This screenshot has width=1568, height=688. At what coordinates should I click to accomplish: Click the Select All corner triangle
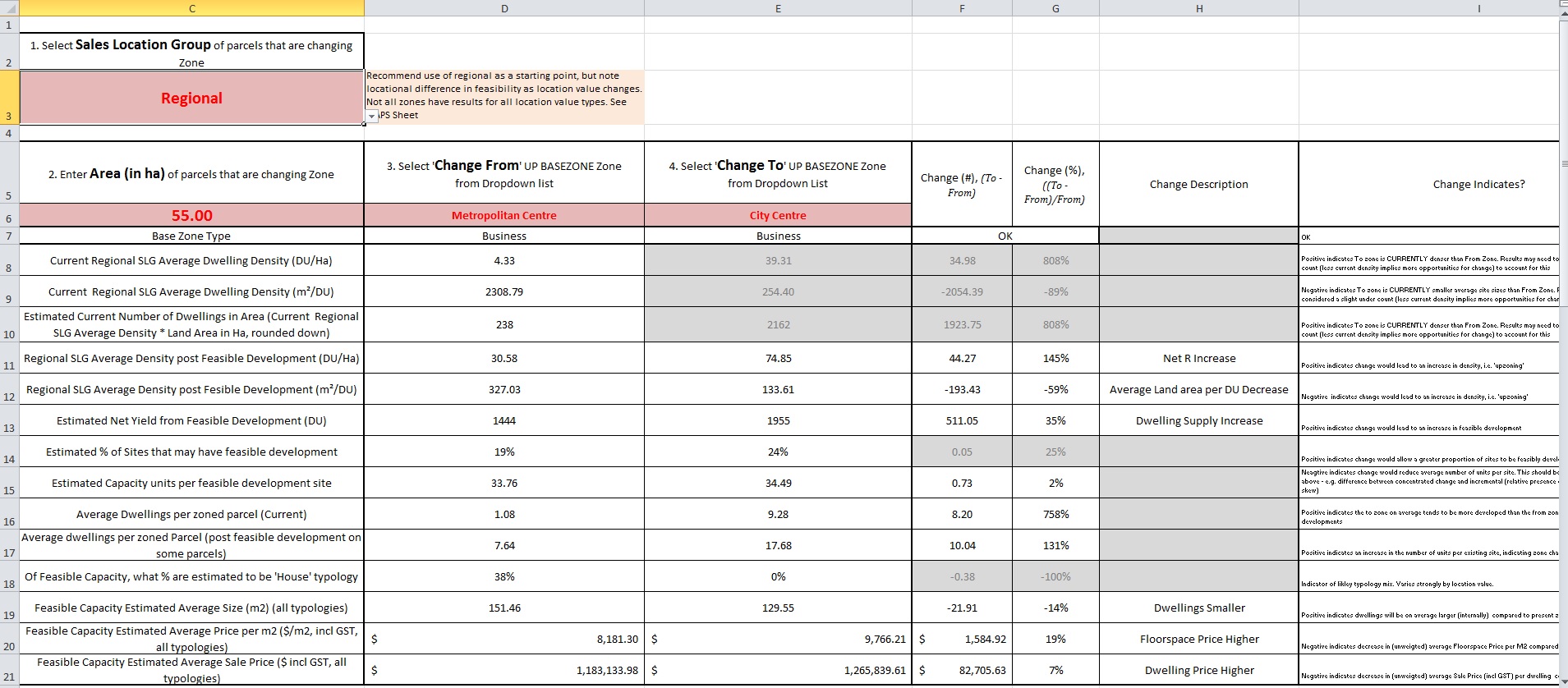[x=9, y=8]
